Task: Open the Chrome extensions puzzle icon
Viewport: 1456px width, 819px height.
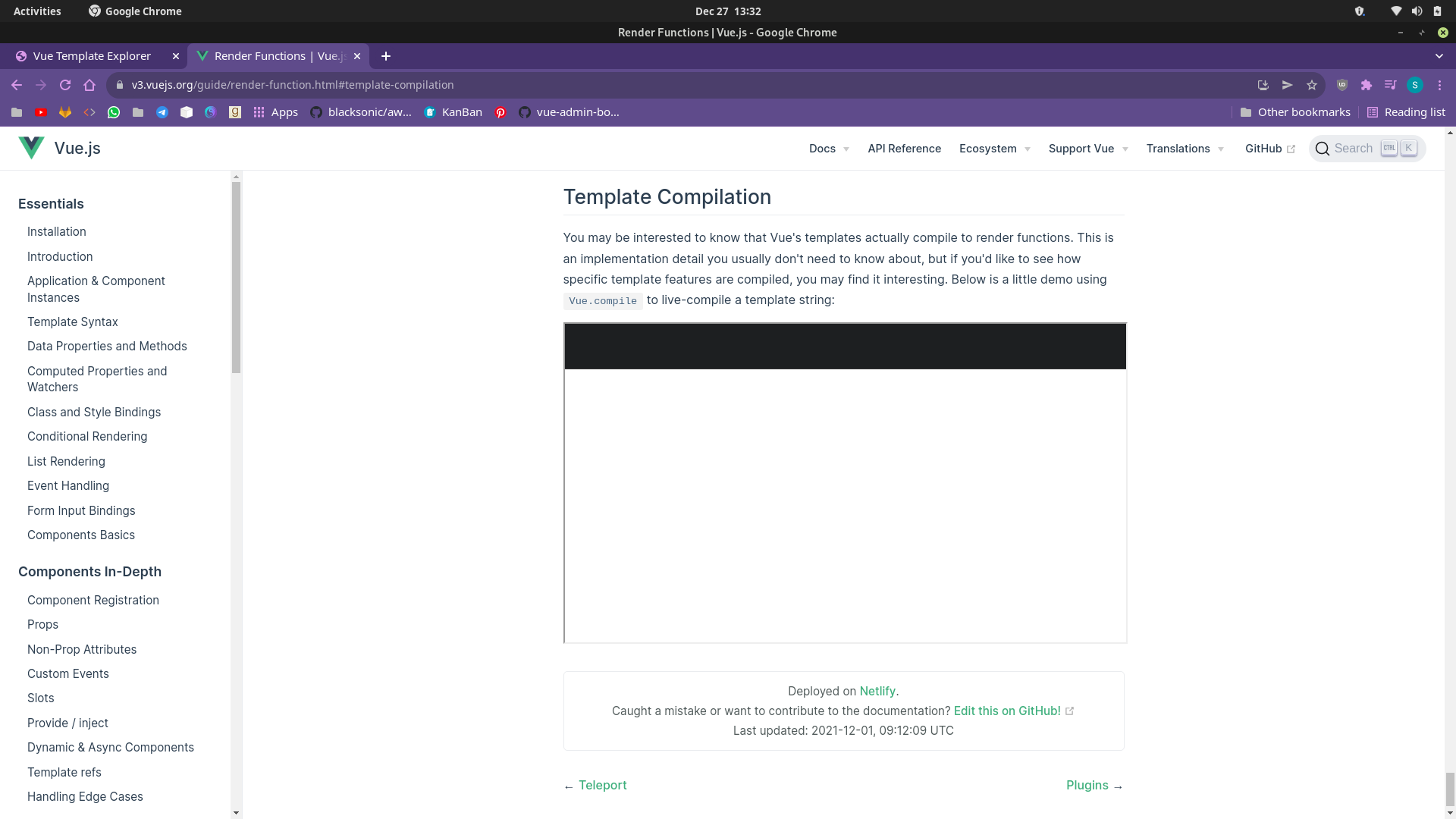Action: [1367, 85]
